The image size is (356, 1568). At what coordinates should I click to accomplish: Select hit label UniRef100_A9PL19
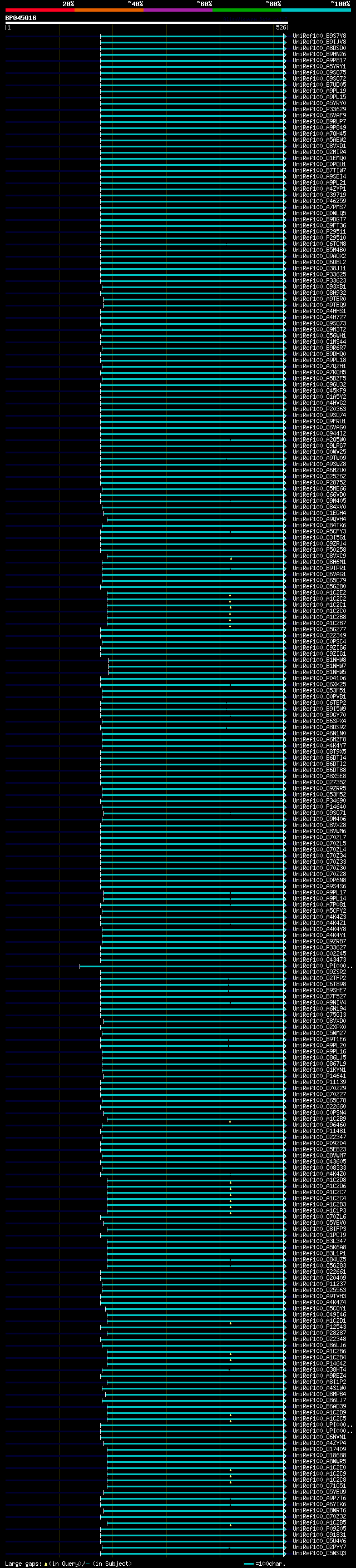click(319, 91)
